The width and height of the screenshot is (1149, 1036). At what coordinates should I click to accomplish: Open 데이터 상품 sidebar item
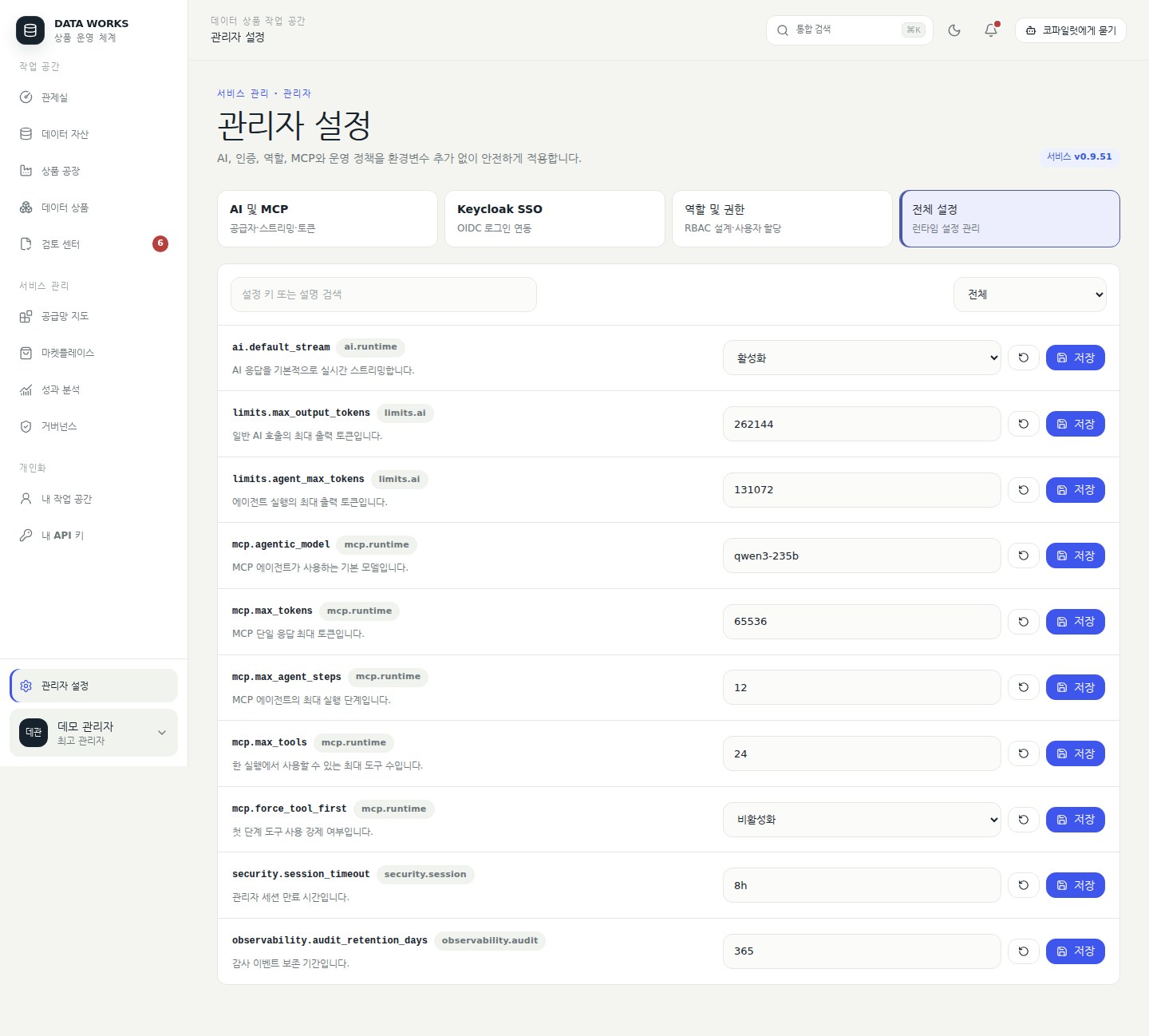[93, 208]
